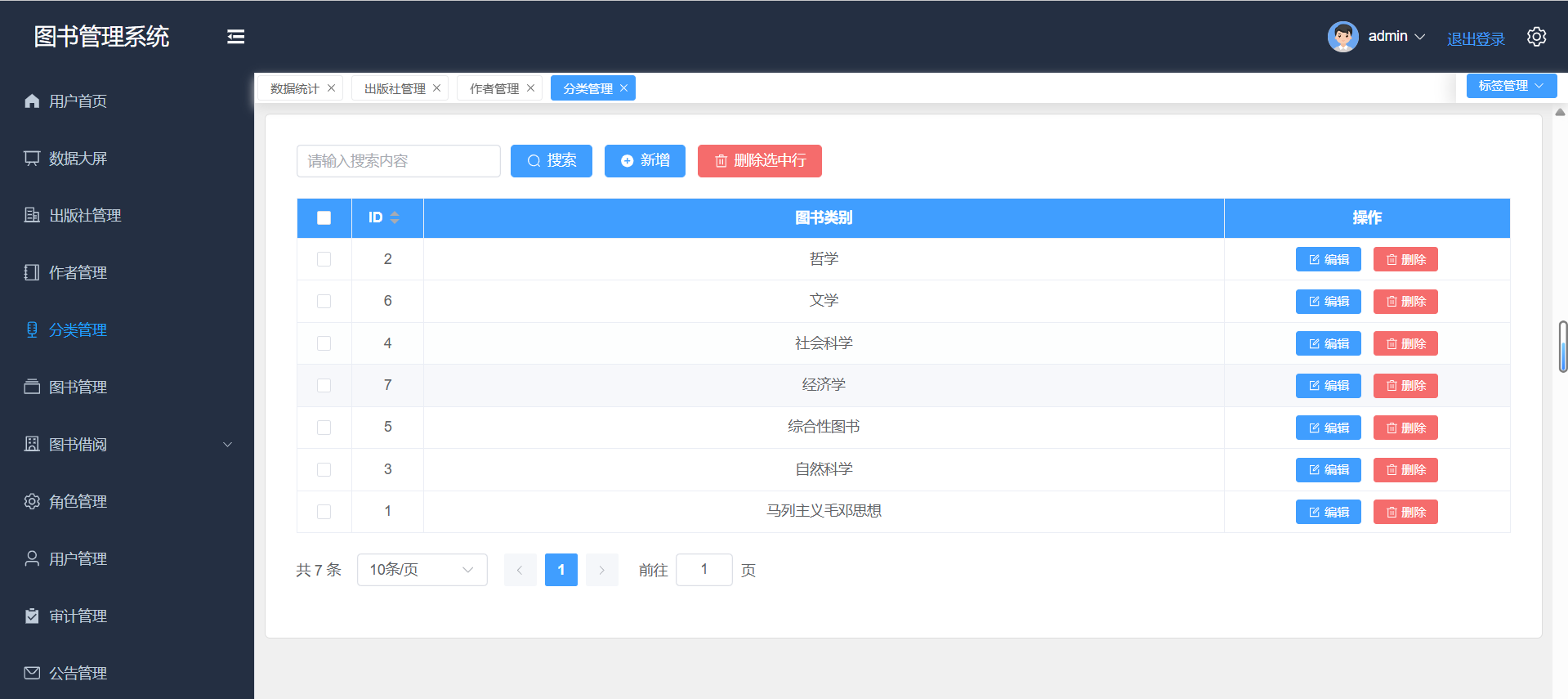Image resolution: width=1568 pixels, height=699 pixels.
Task: Click the 图书管理系统 title logo
Action: [101, 37]
